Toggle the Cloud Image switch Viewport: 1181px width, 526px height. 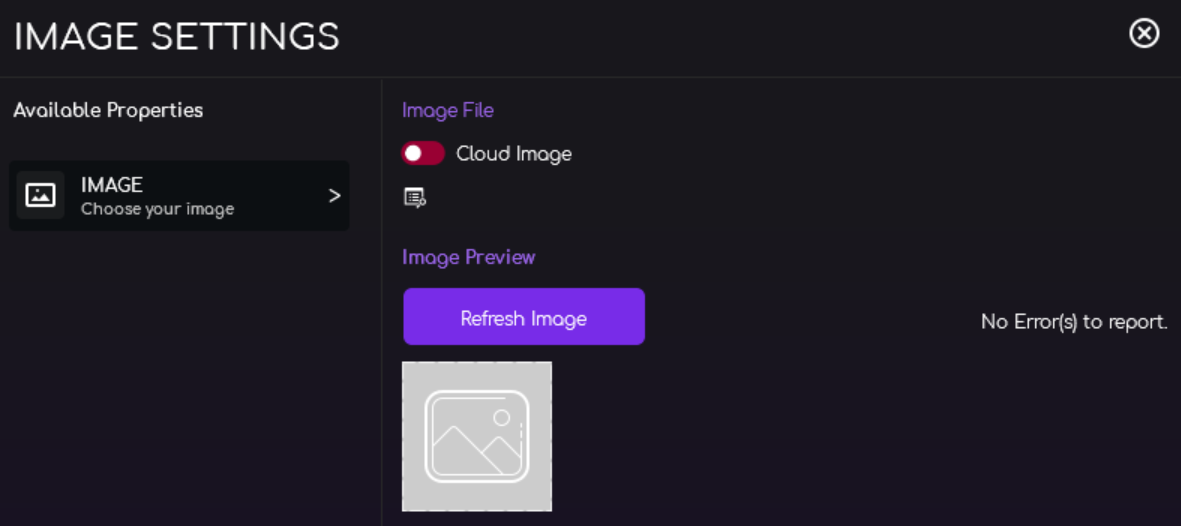423,154
